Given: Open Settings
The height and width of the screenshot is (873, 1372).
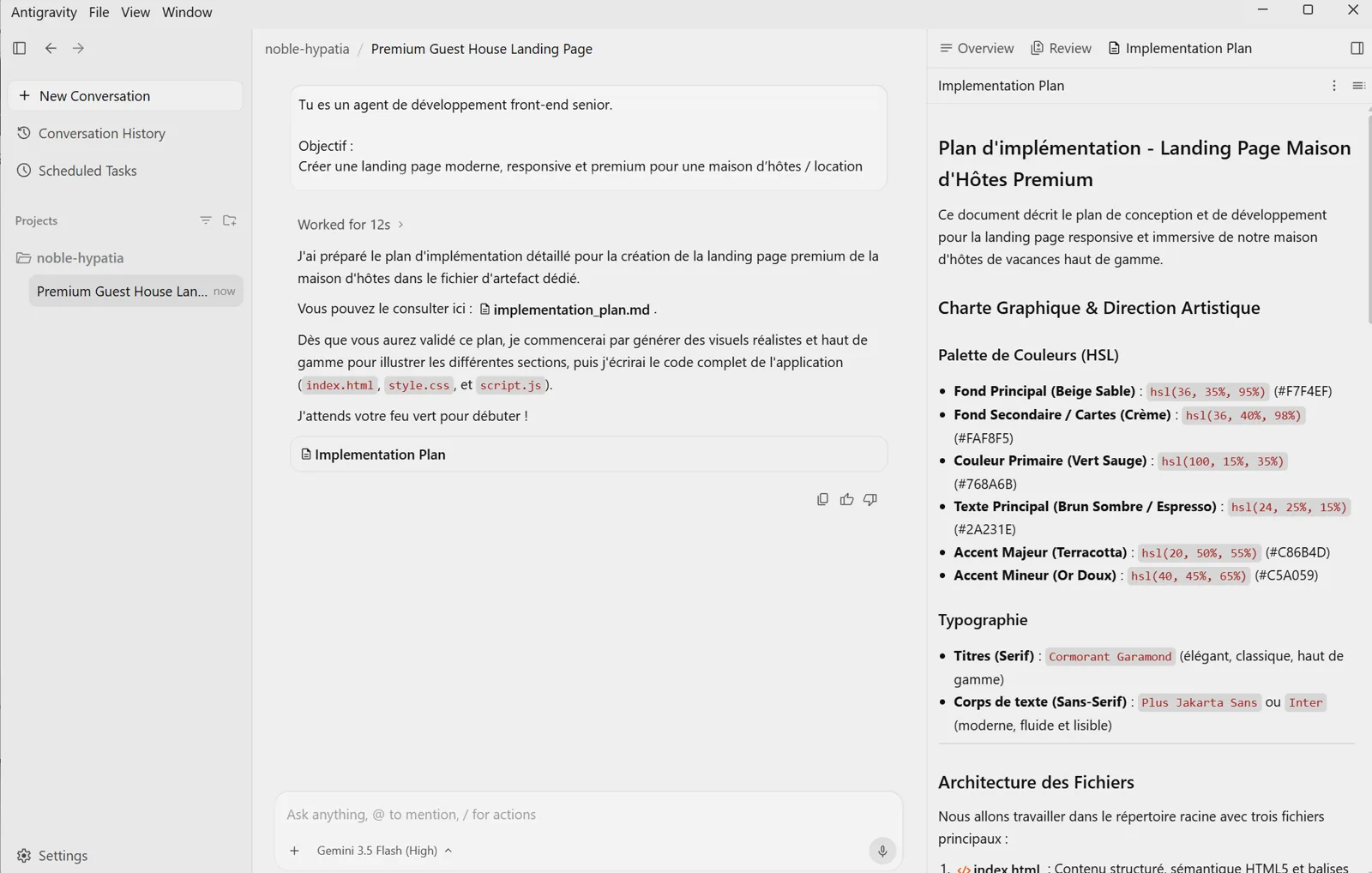Looking at the screenshot, I should [x=52, y=856].
